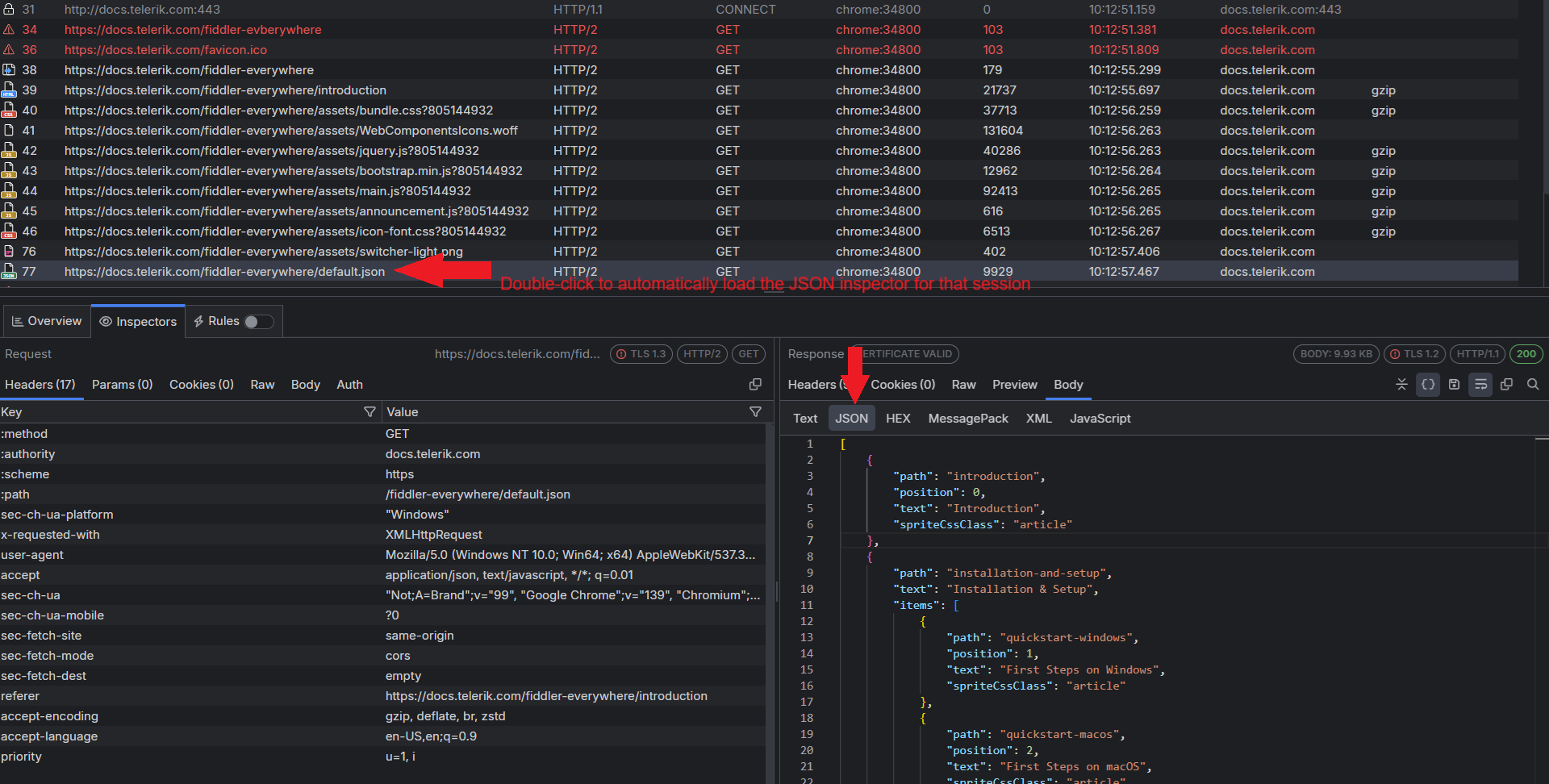
Task: Click the JS file icon on session 45
Action: click(9, 211)
